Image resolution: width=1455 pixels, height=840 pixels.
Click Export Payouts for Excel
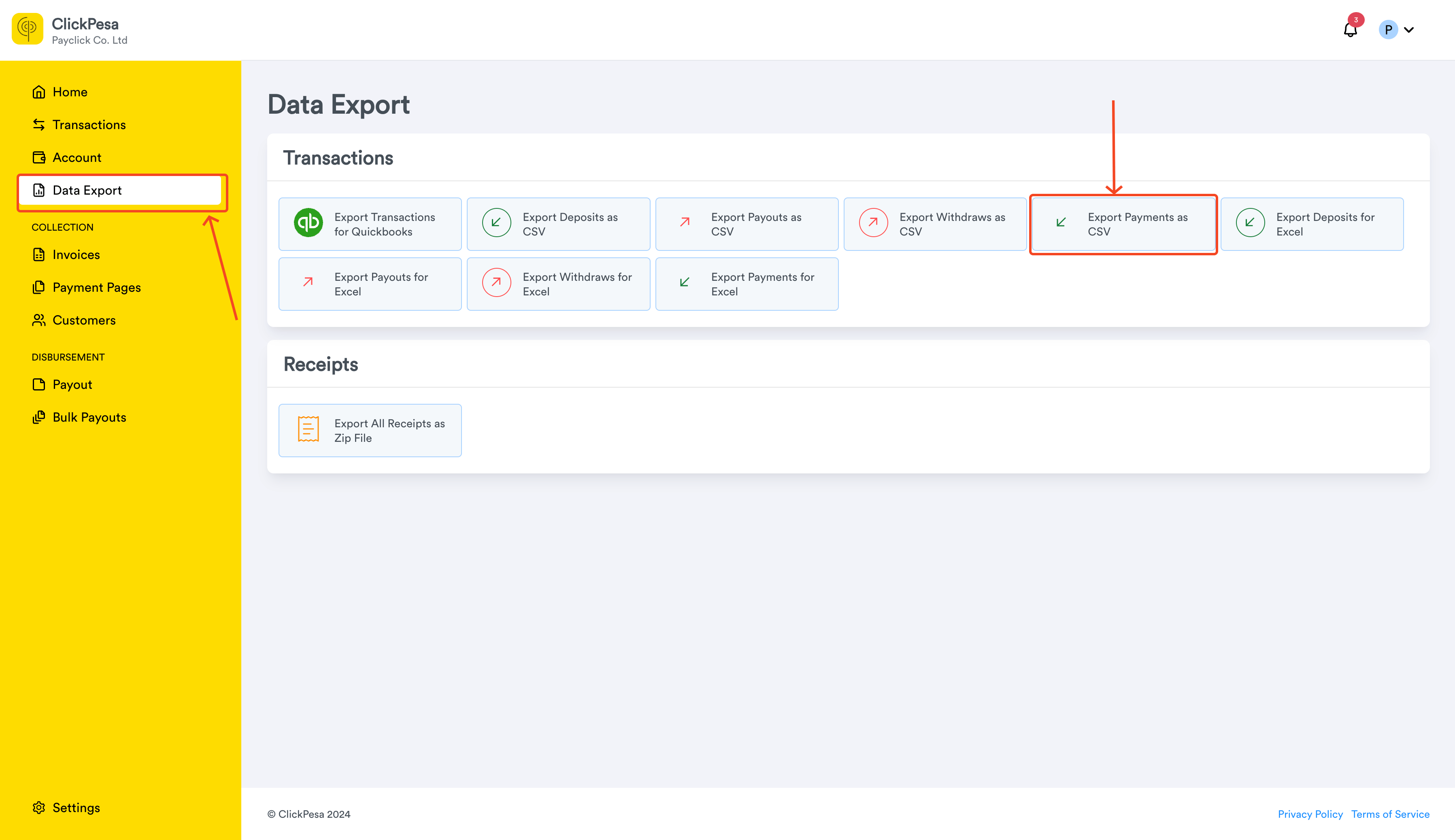pos(370,284)
